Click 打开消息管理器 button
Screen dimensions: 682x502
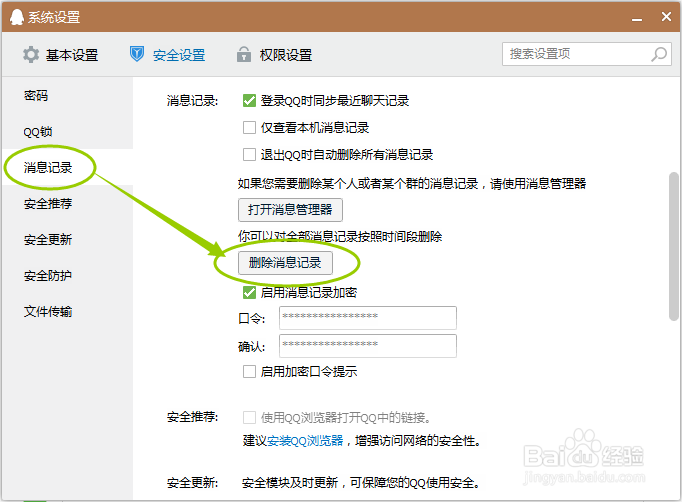coord(290,210)
